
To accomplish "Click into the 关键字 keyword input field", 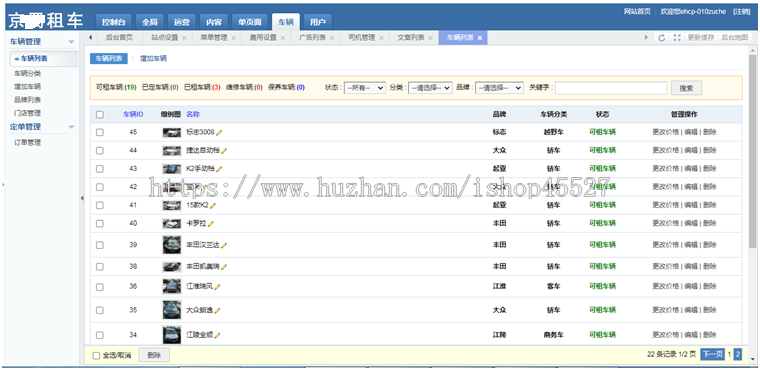I will click(x=611, y=88).
